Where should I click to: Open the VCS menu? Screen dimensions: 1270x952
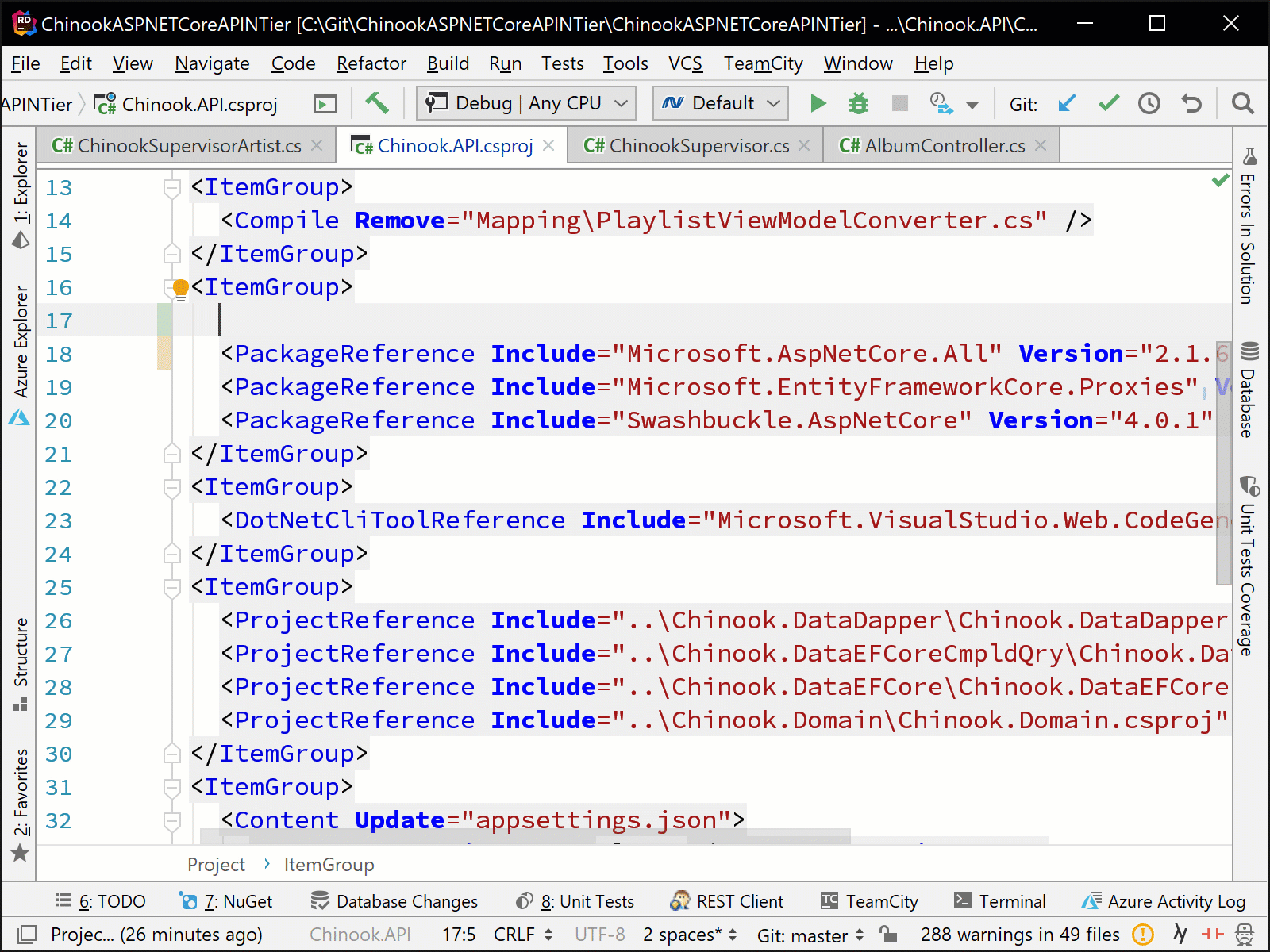pyautogui.click(x=686, y=63)
